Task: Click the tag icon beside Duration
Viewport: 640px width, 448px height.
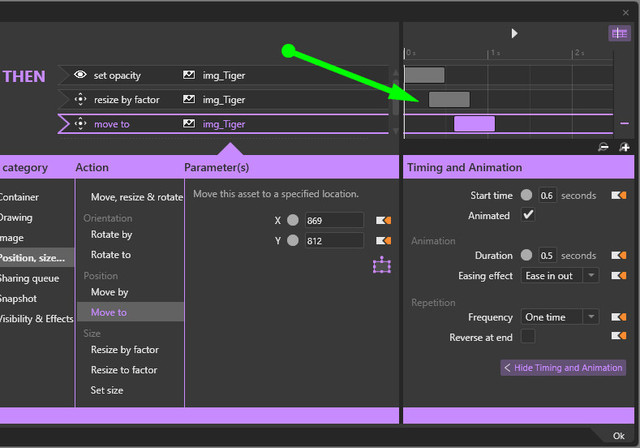Action: coord(619,255)
